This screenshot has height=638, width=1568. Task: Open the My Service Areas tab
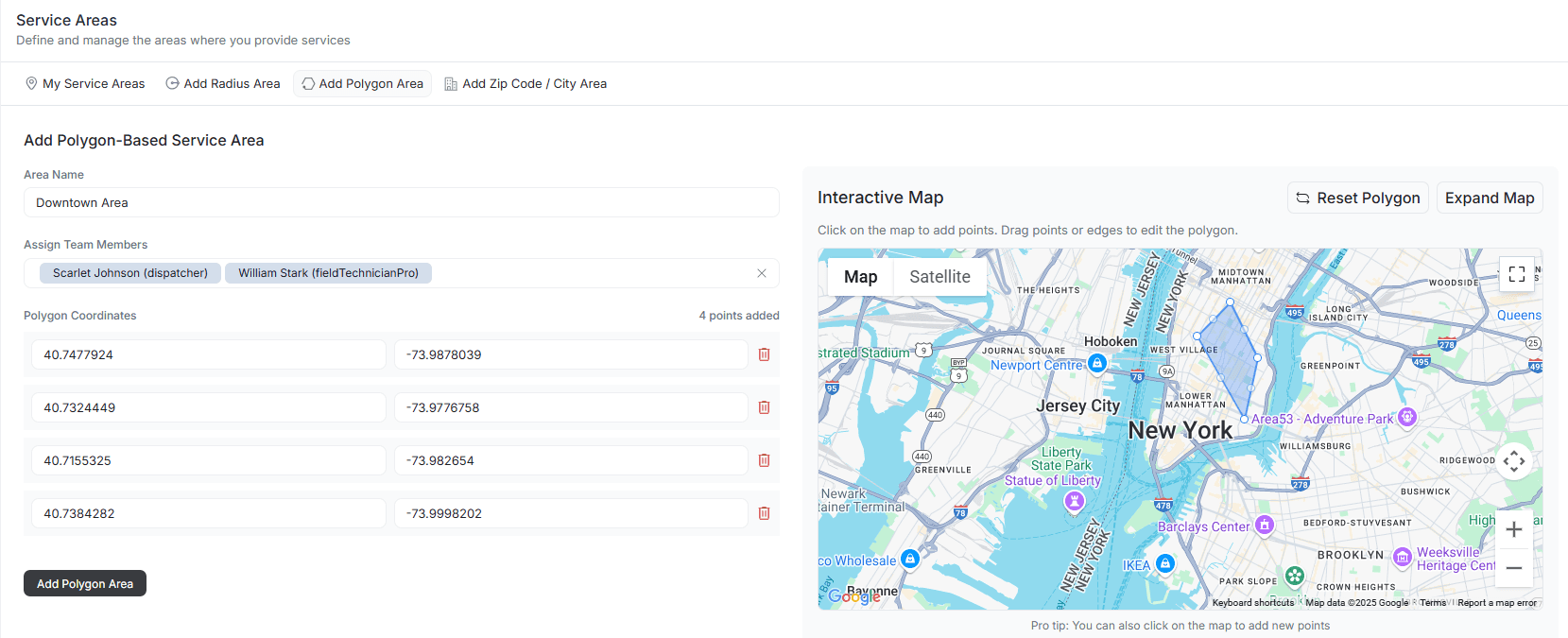pos(85,84)
